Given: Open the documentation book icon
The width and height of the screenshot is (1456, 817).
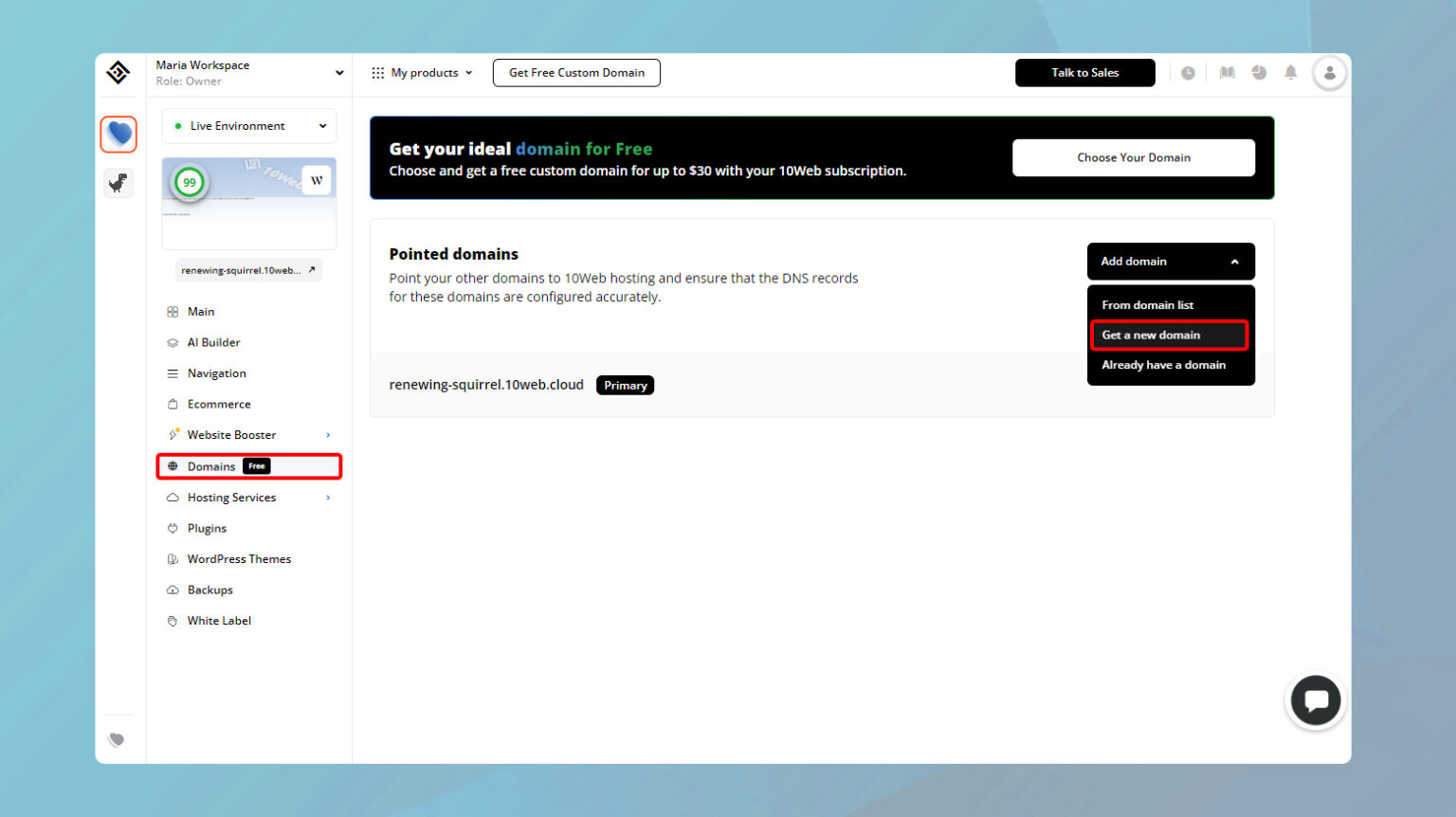Looking at the screenshot, I should 1227,72.
